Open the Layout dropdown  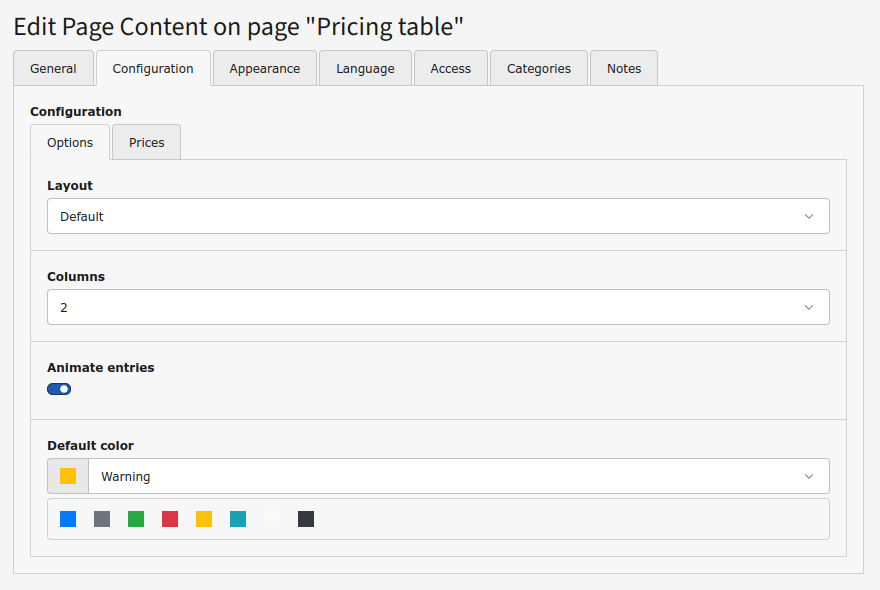tap(438, 216)
